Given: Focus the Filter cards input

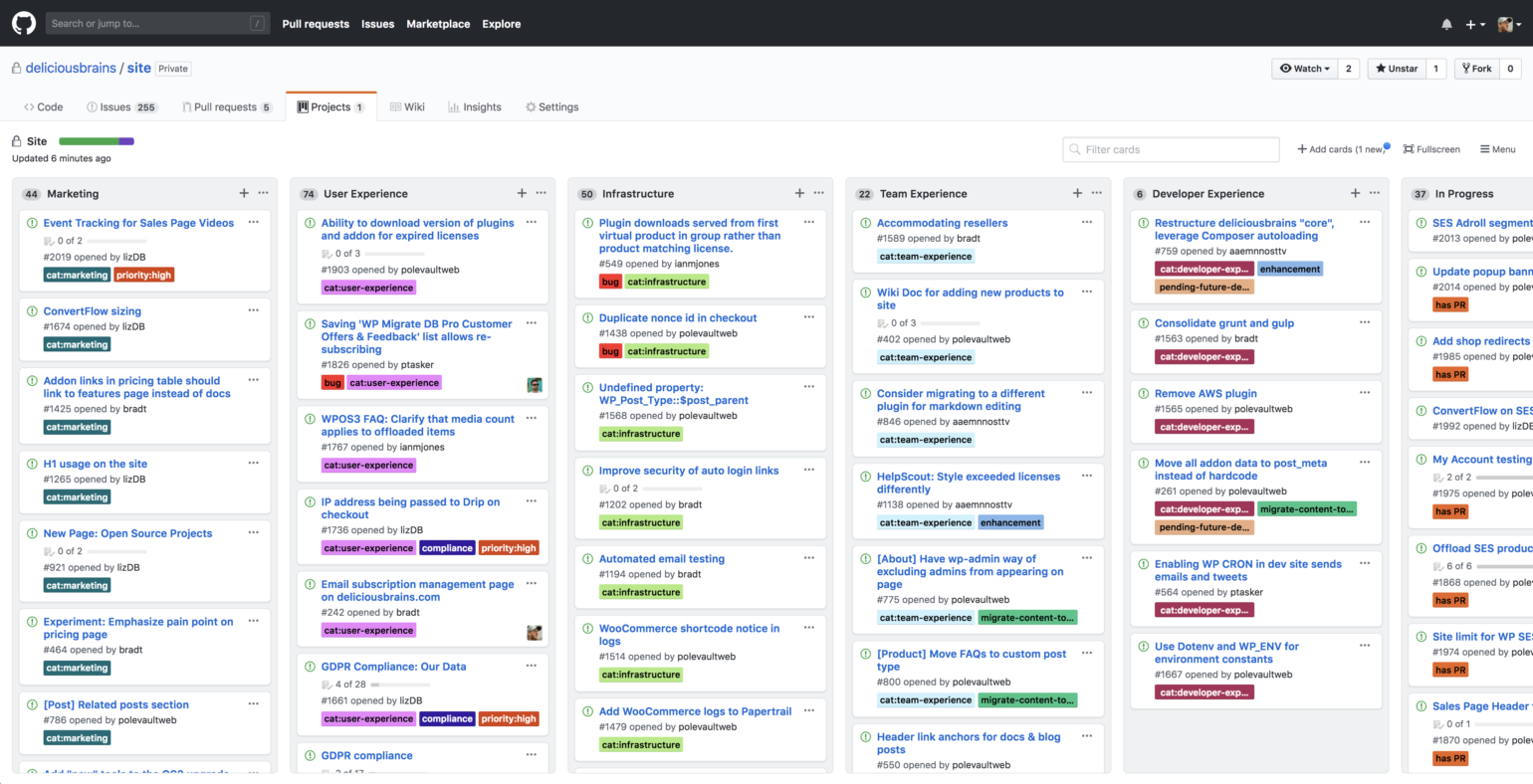Looking at the screenshot, I should pyautogui.click(x=1172, y=149).
